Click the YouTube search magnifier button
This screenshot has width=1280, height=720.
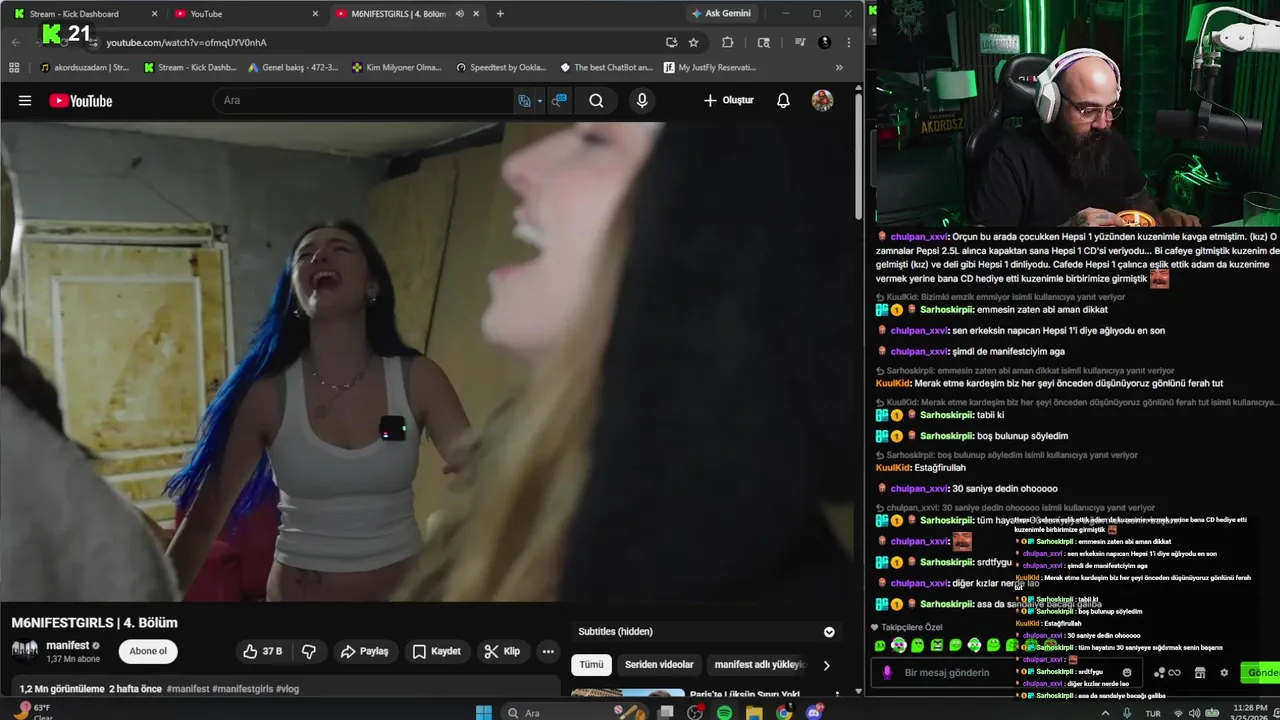pos(596,100)
